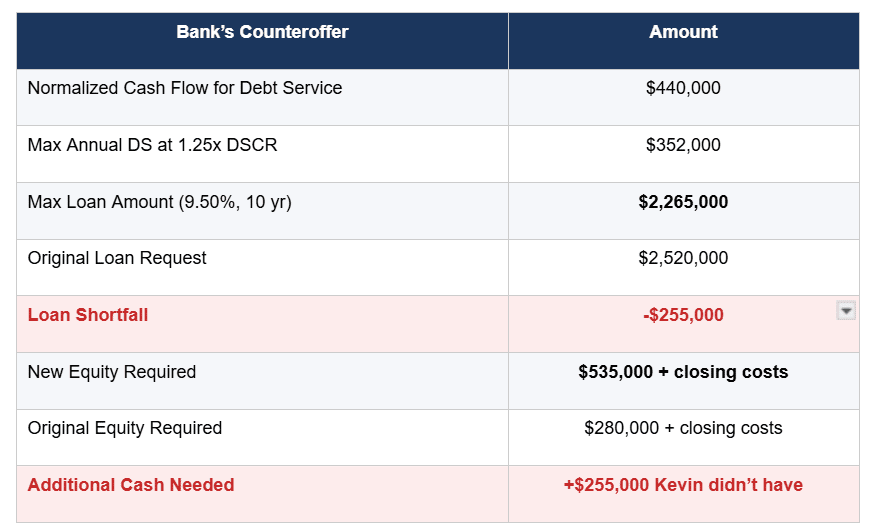Open the dropdown arrow in Loan Shortfall row
The width and height of the screenshot is (873, 531).
click(846, 311)
